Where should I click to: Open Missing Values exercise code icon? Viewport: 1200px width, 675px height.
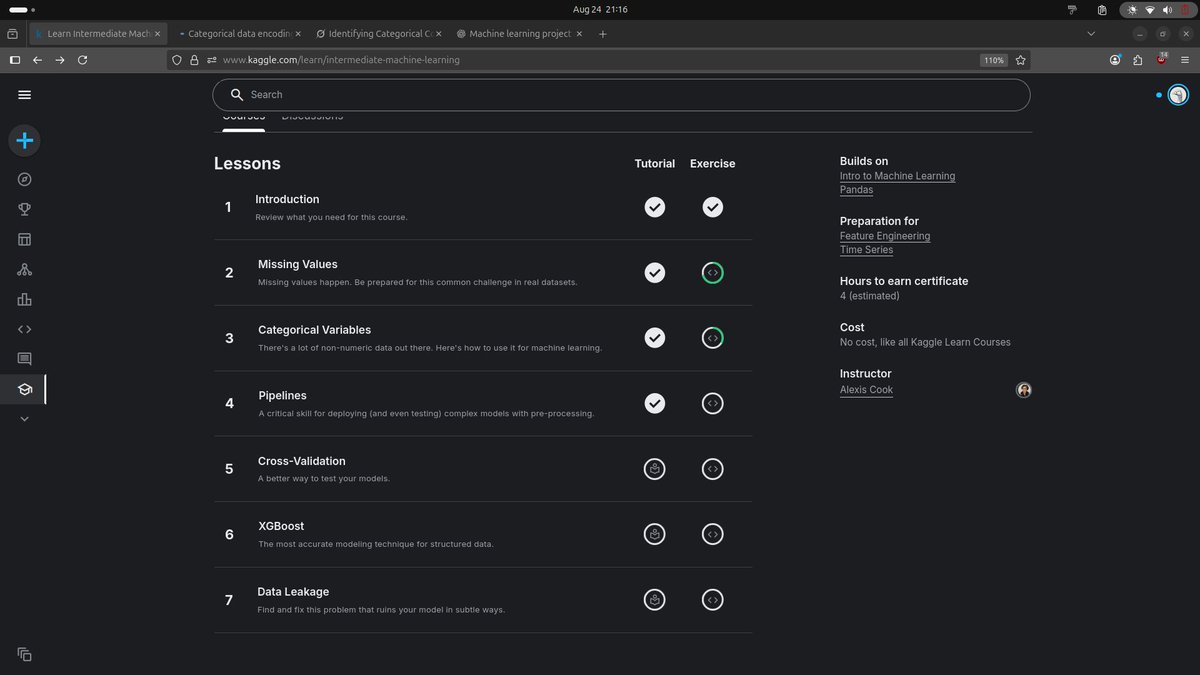click(x=712, y=272)
